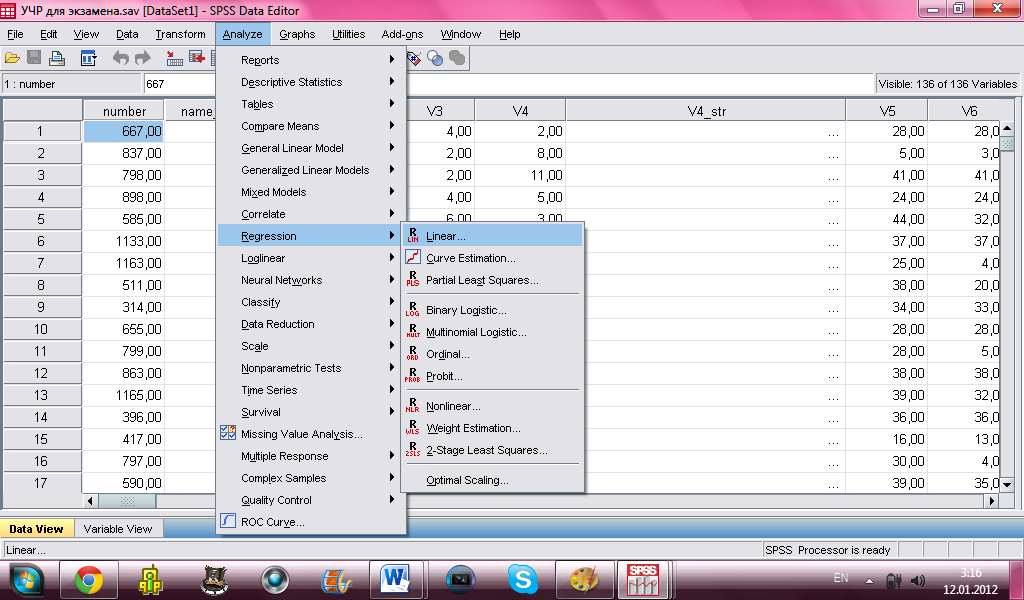Show hidden tray icons arrow
This screenshot has height=600, width=1024.
point(869,580)
